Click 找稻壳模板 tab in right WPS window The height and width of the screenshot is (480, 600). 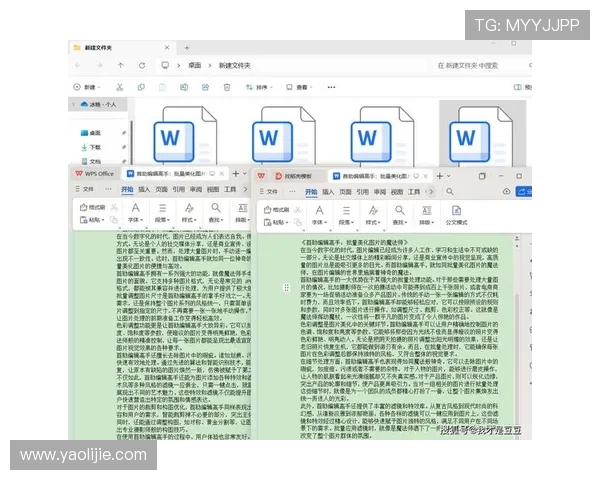coord(294,176)
